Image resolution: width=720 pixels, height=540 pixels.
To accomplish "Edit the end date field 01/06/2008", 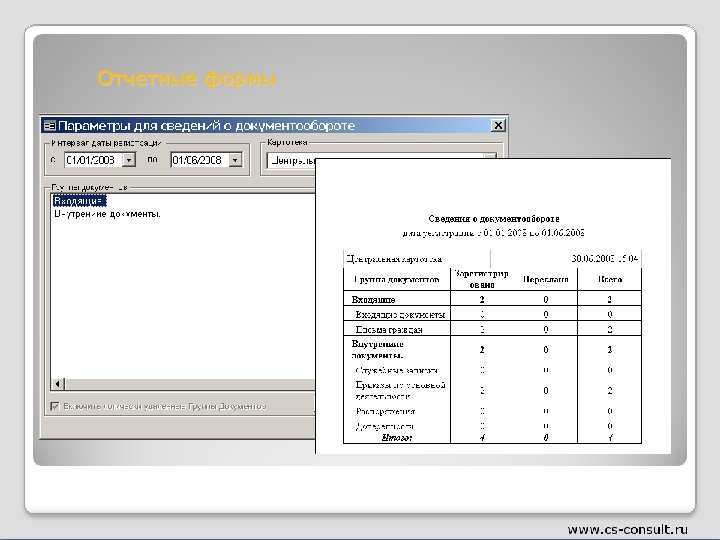I will click(x=200, y=160).
